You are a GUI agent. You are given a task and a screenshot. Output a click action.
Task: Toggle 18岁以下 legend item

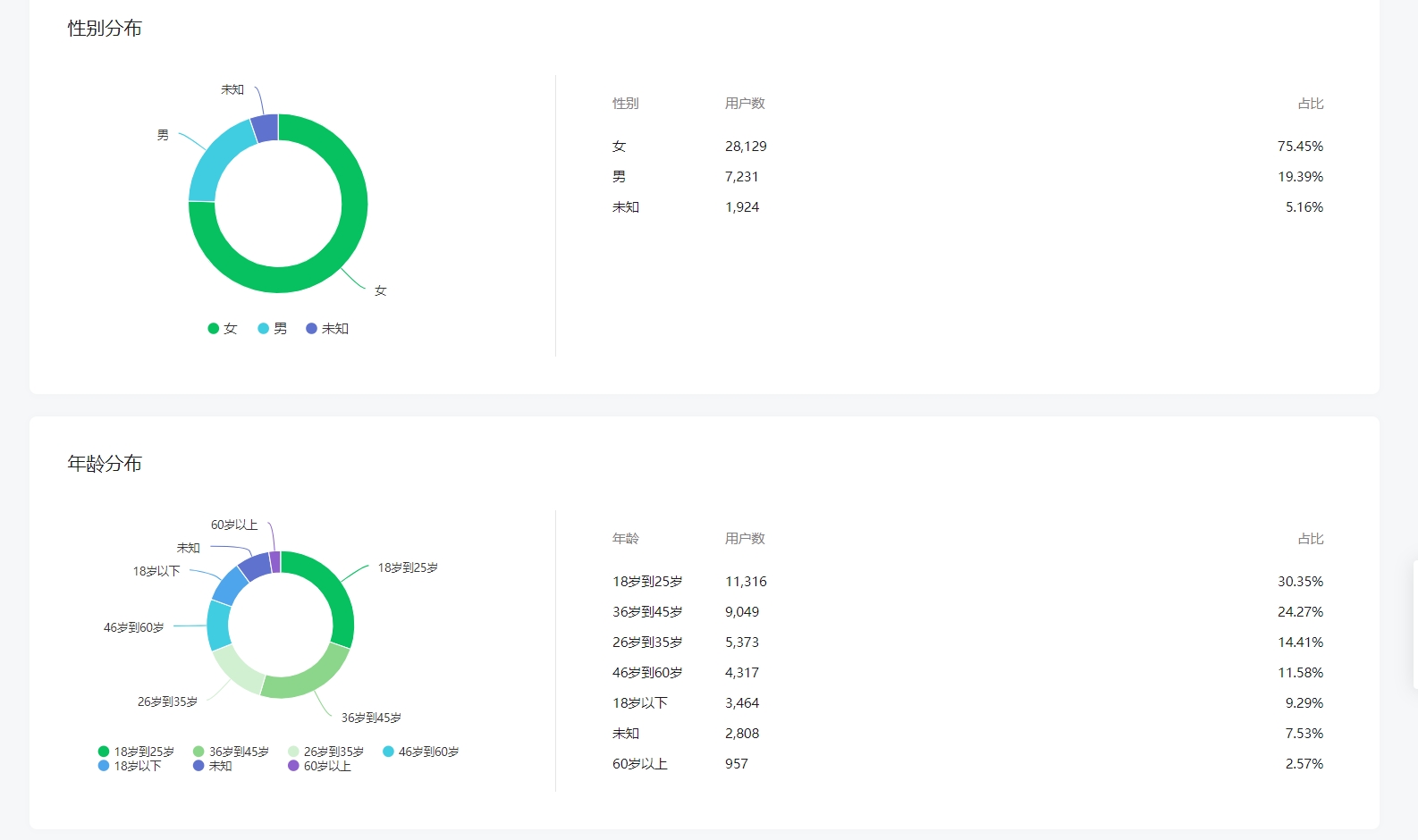tap(130, 766)
